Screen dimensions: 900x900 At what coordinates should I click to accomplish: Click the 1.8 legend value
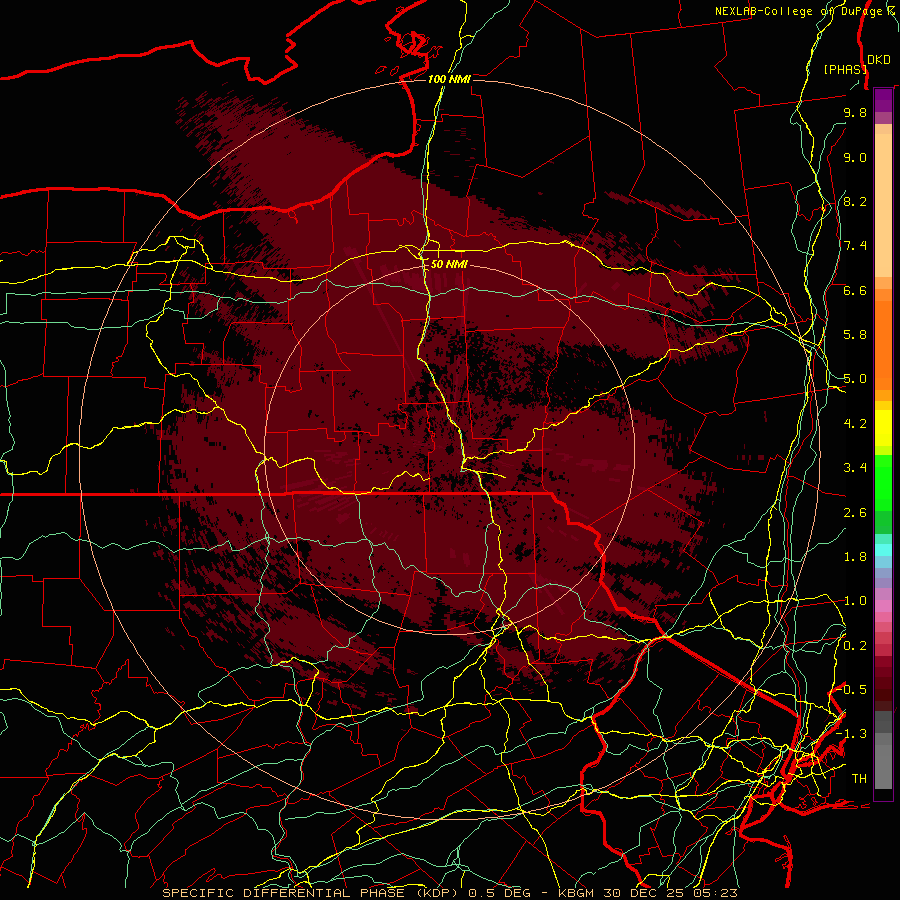[x=855, y=557]
